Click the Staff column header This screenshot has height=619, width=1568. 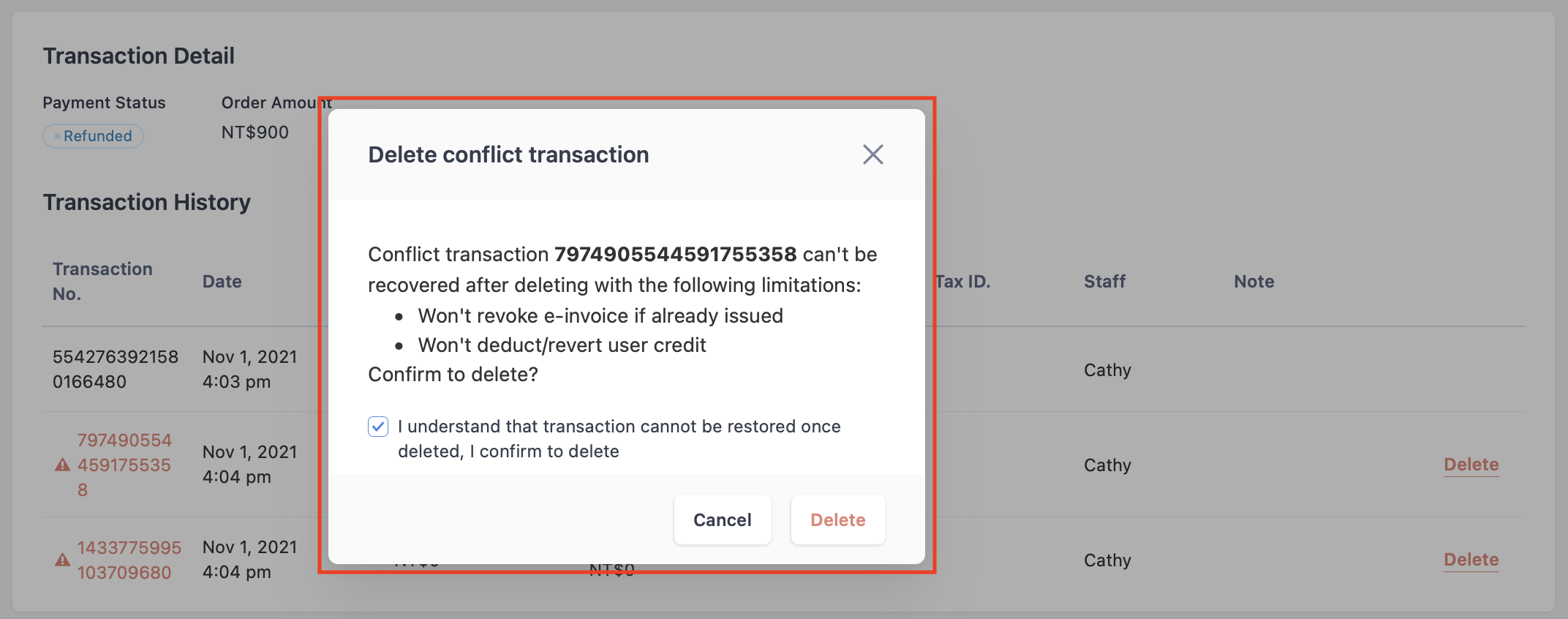point(1104,282)
